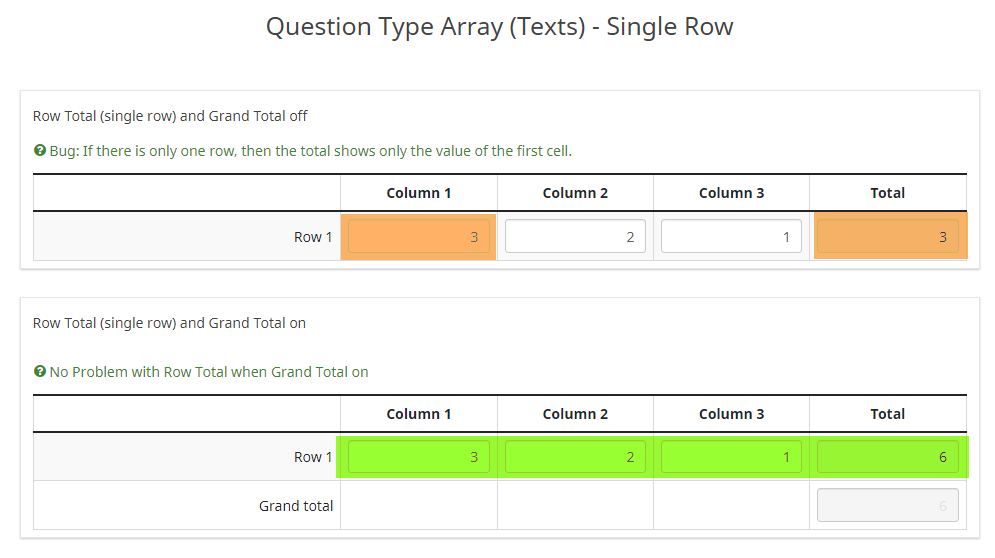The height and width of the screenshot is (558, 995).
Task: Click the first table's orange Total field
Action: pyautogui.click(x=888, y=237)
